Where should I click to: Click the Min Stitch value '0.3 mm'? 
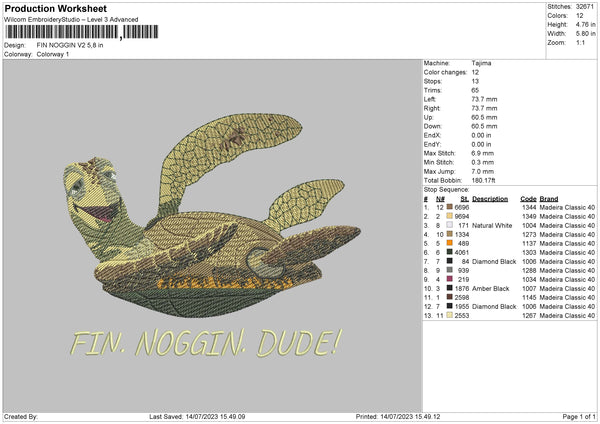point(482,163)
